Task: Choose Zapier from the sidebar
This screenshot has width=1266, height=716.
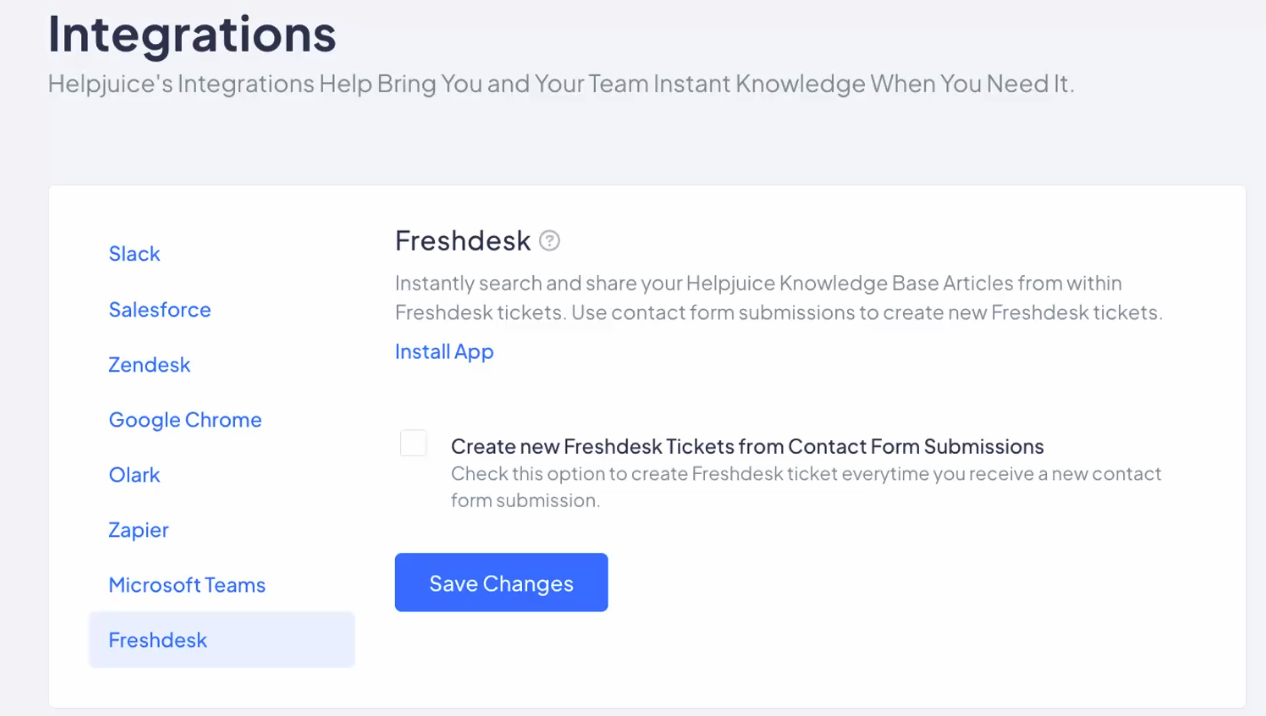Action: coord(138,530)
